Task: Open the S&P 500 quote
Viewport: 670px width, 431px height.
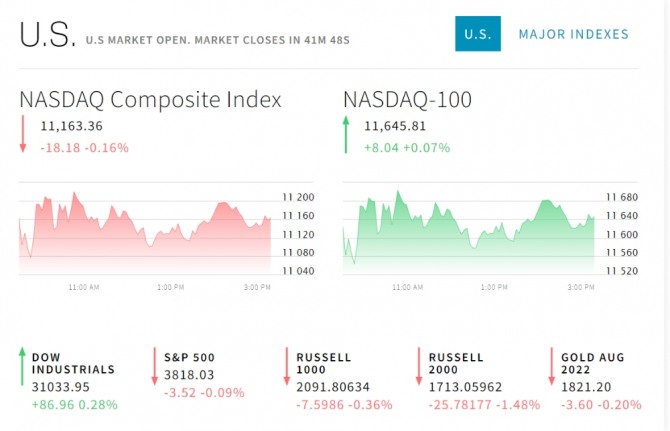Action: point(190,357)
